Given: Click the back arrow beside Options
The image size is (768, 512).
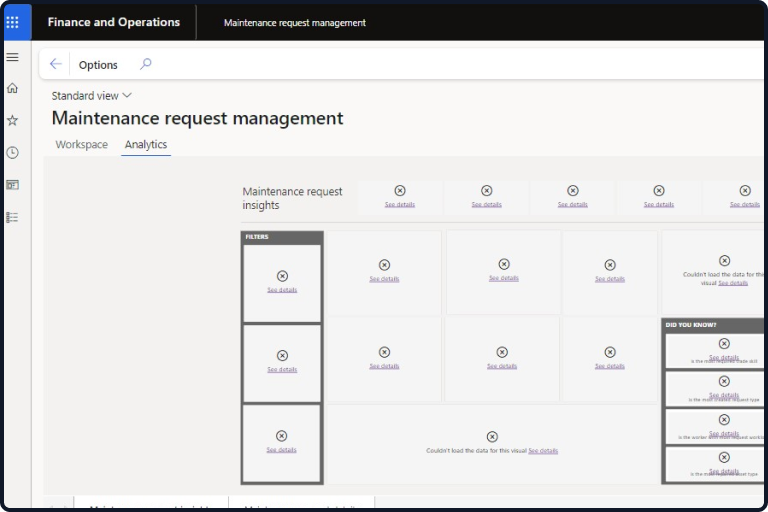Looking at the screenshot, I should coord(56,64).
